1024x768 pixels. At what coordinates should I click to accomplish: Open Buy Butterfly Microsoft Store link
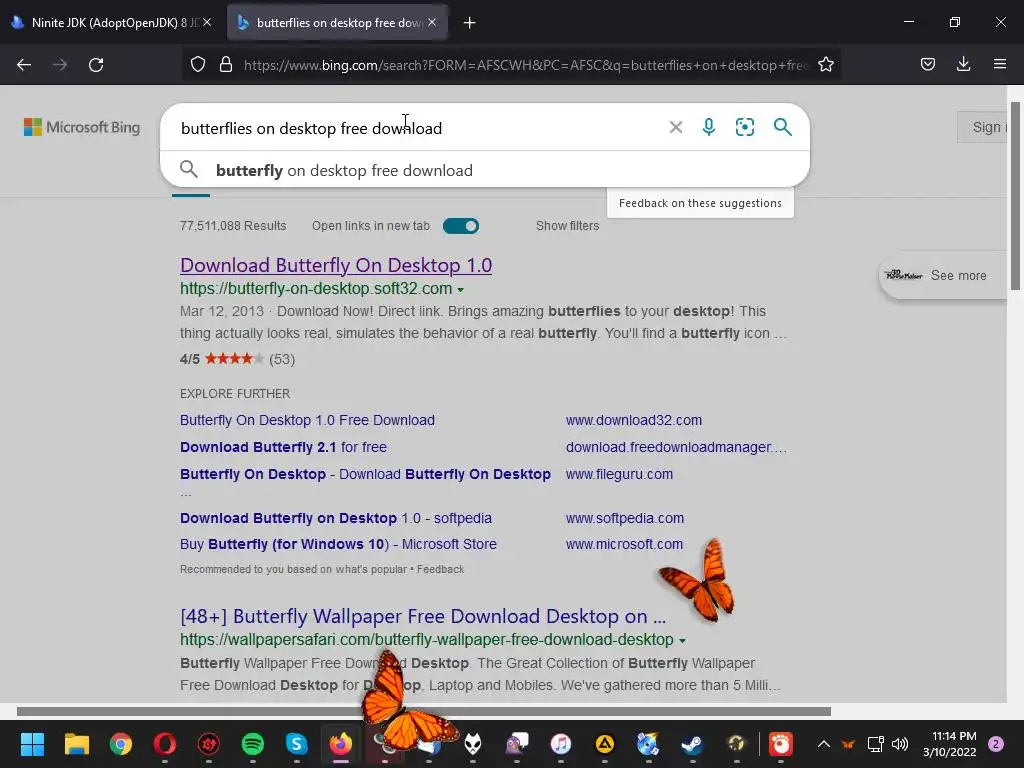tap(338, 545)
